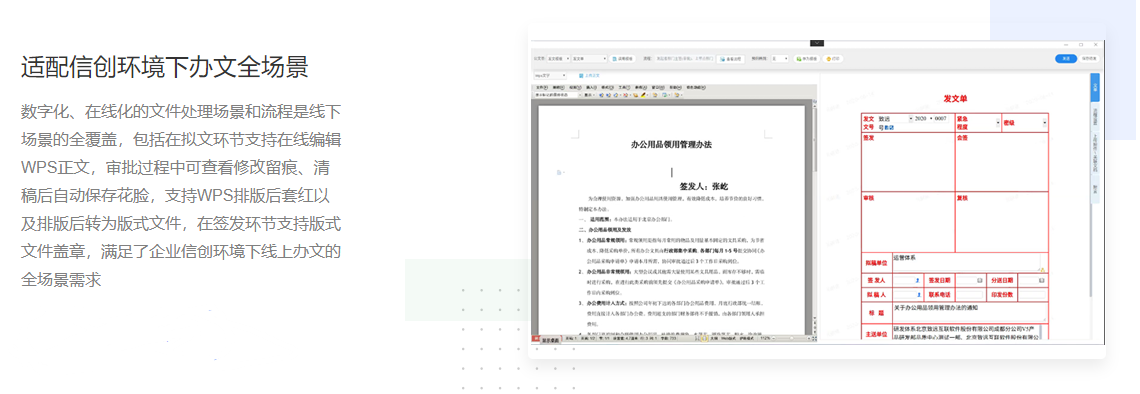Click the 上传正文 upload link
This screenshot has height=394, width=1140.
click(x=590, y=76)
